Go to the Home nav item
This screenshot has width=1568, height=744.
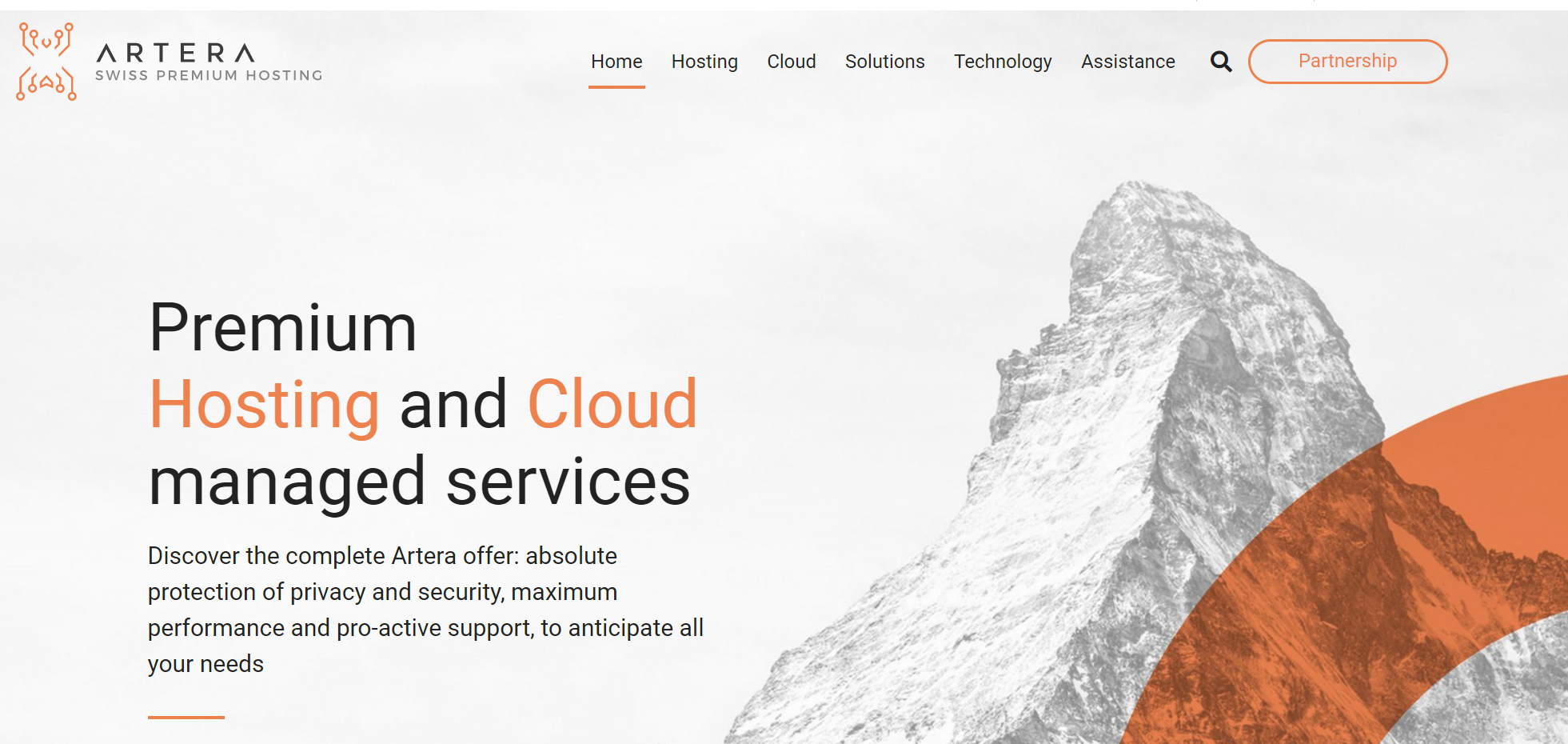click(x=616, y=62)
